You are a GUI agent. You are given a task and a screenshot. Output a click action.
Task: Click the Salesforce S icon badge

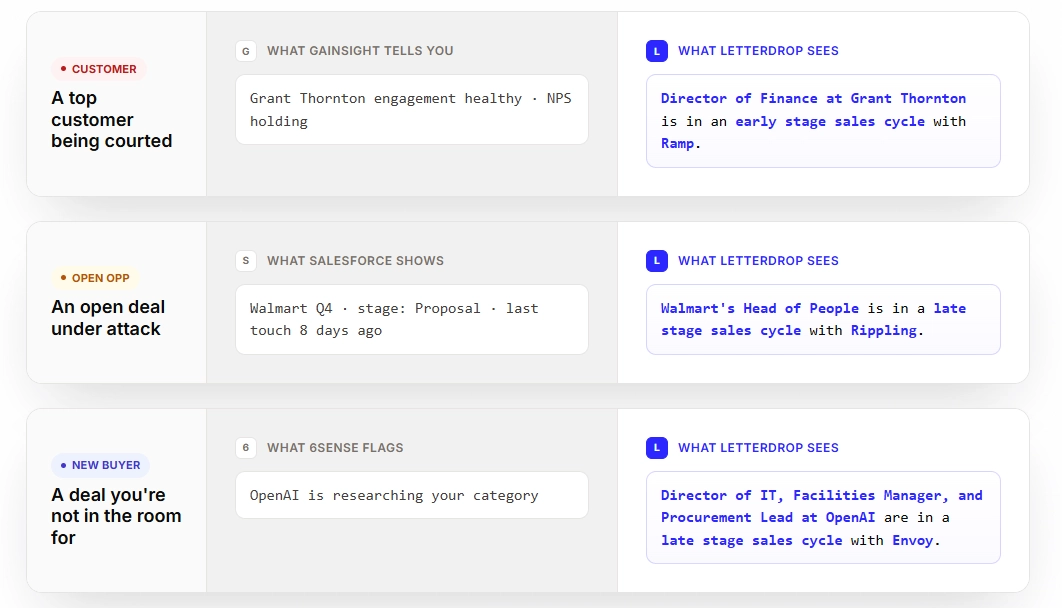[246, 261]
